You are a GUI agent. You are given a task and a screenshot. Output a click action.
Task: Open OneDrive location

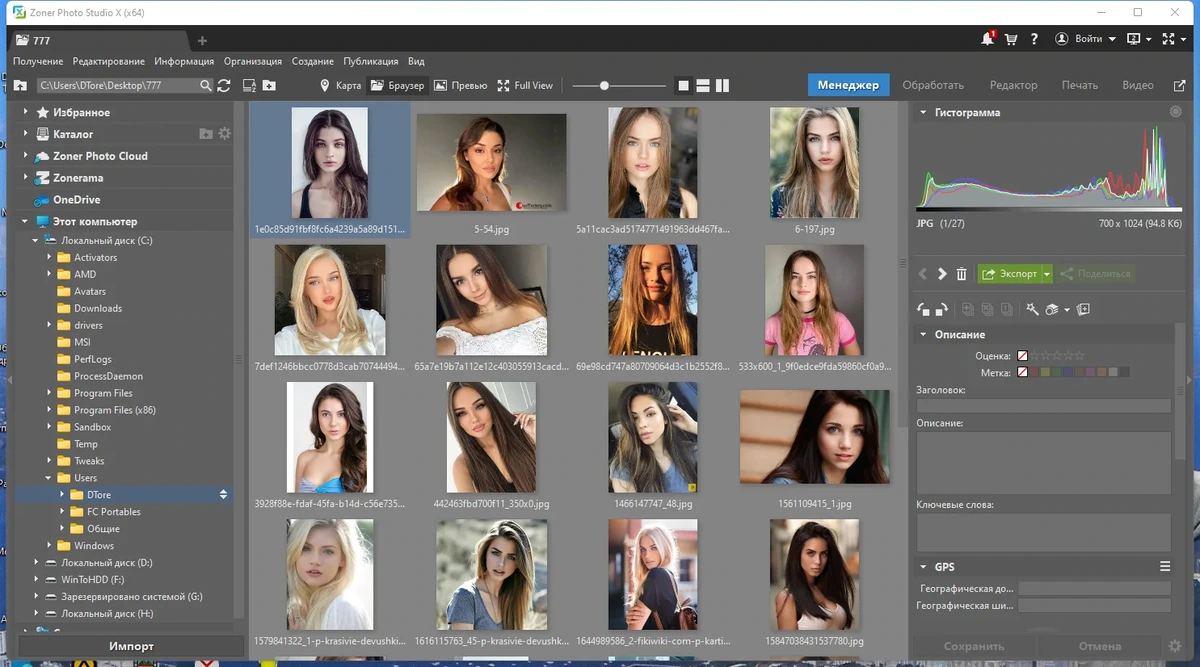76,200
